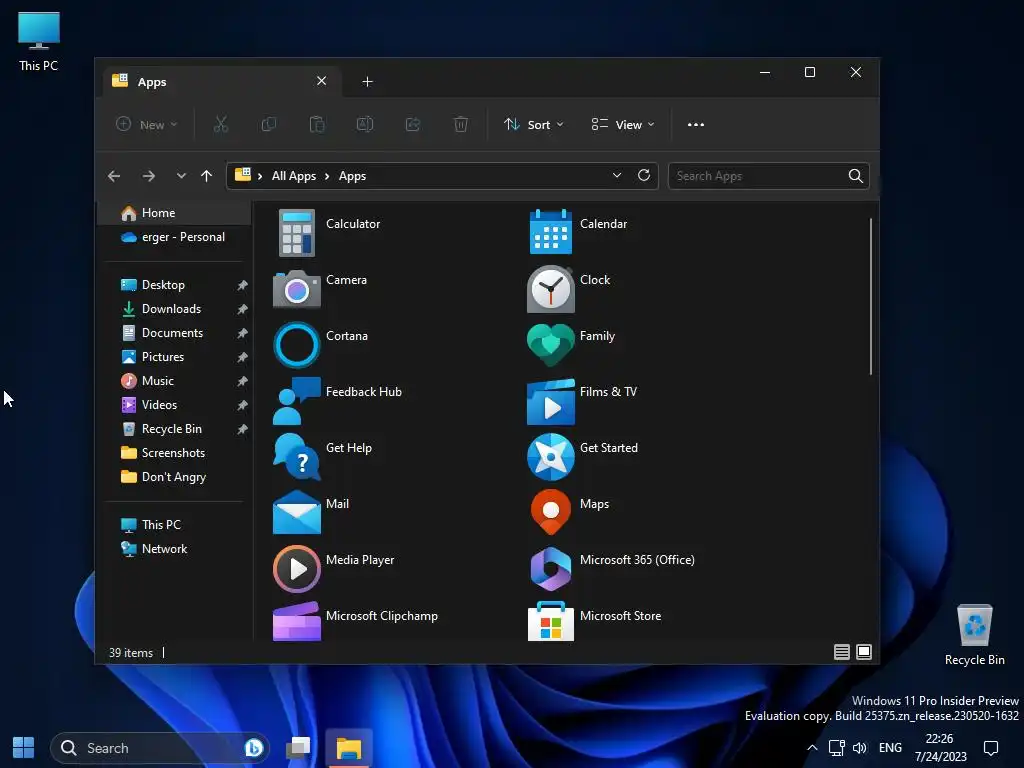Open the Calculator app icon
The width and height of the screenshot is (1024, 768).
click(x=296, y=232)
